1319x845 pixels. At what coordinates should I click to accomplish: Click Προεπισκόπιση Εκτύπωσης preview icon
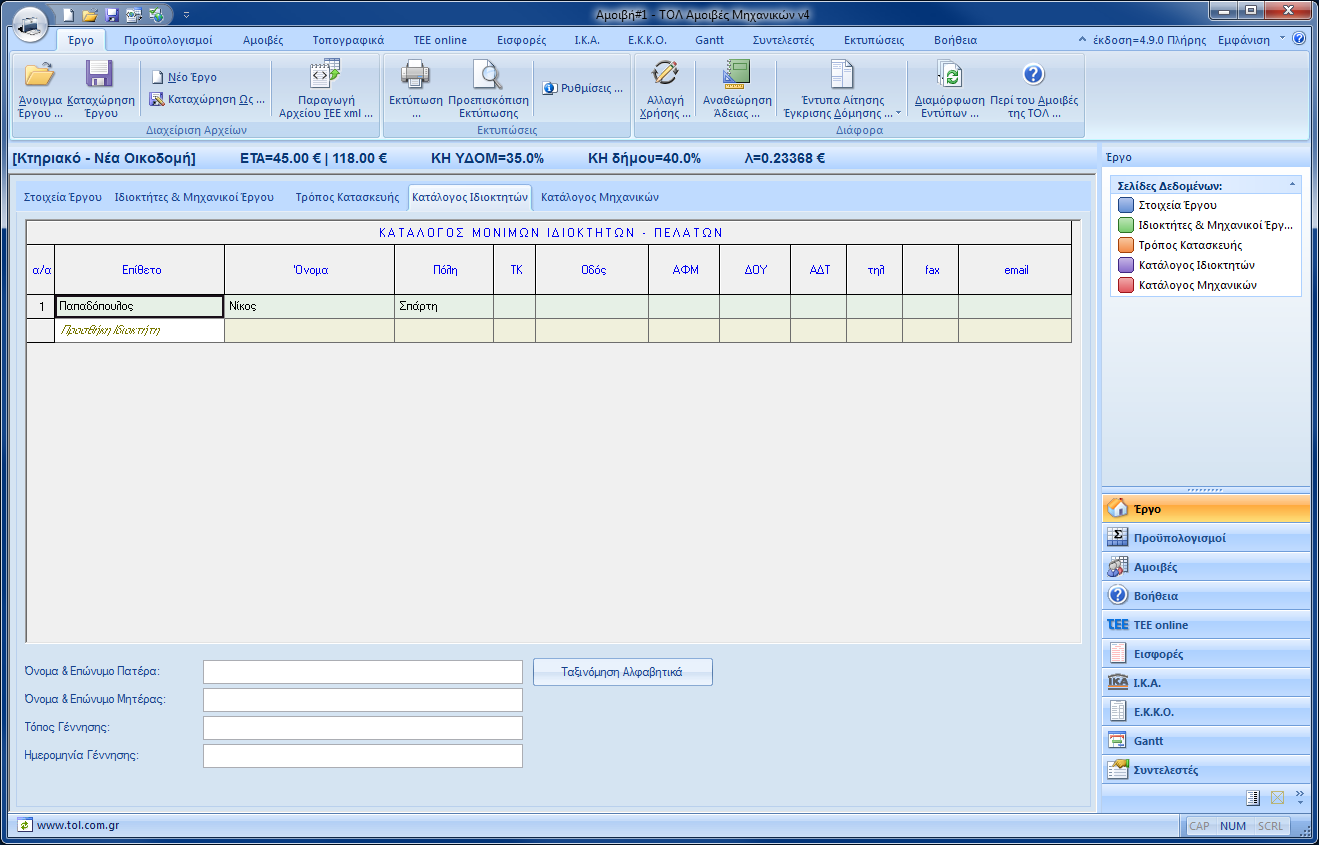(488, 74)
